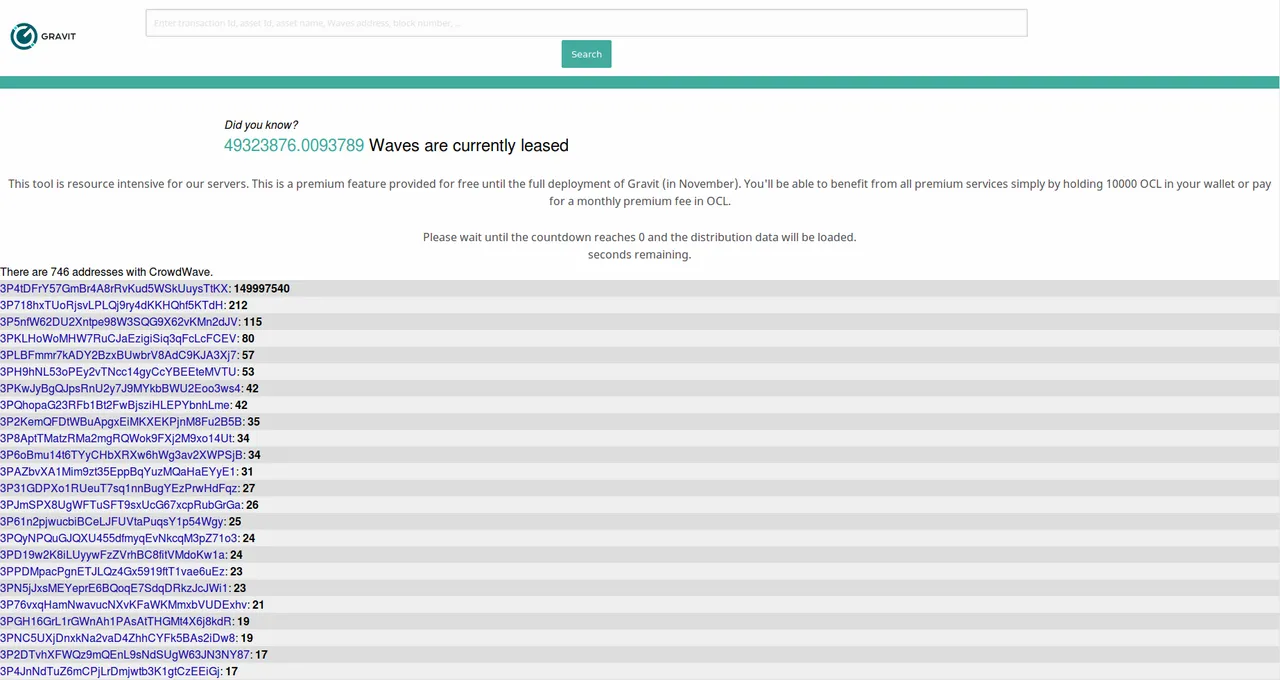Viewport: 1280px width, 680px height.
Task: Visit address 3P4JnNdTuZ6mCPjLrDmjwtb3K1gtCzEEiGj
Action: coord(110,671)
